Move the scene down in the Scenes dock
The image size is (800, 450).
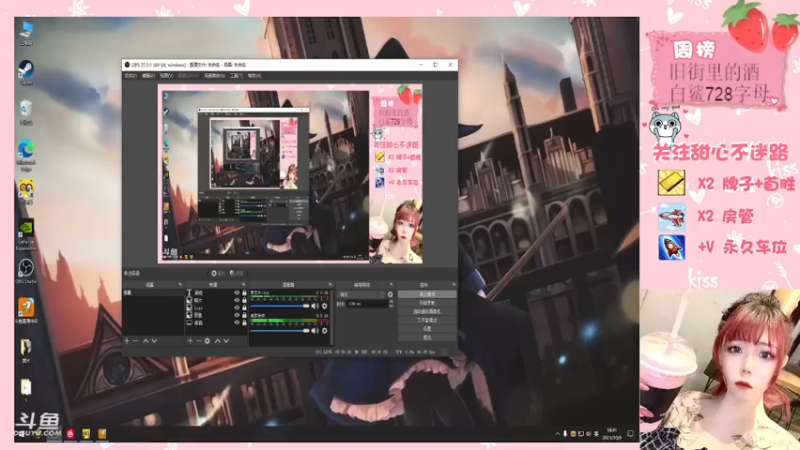click(154, 340)
